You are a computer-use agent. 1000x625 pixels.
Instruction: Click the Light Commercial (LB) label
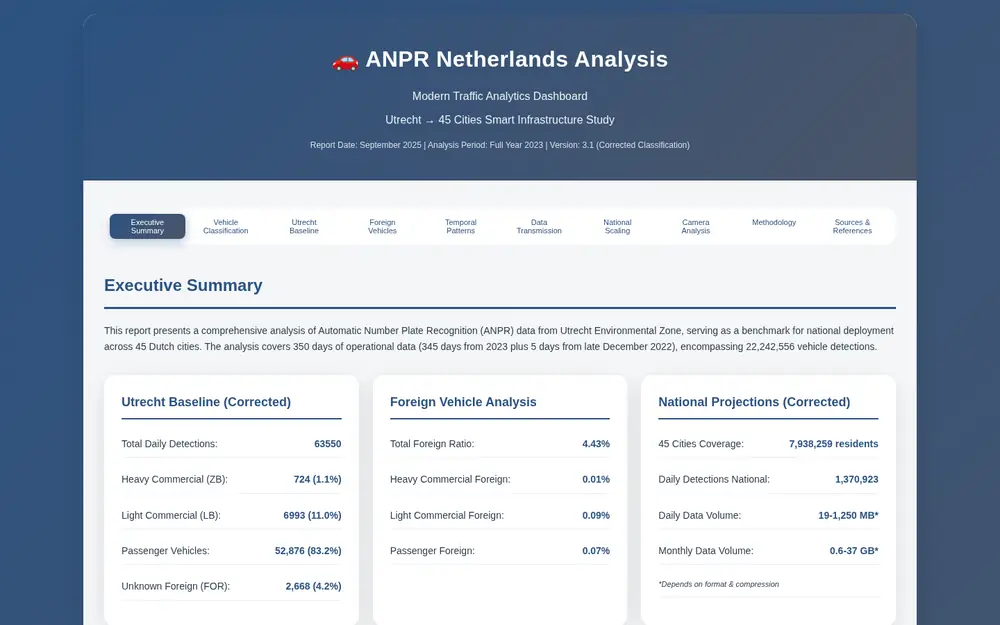171,515
